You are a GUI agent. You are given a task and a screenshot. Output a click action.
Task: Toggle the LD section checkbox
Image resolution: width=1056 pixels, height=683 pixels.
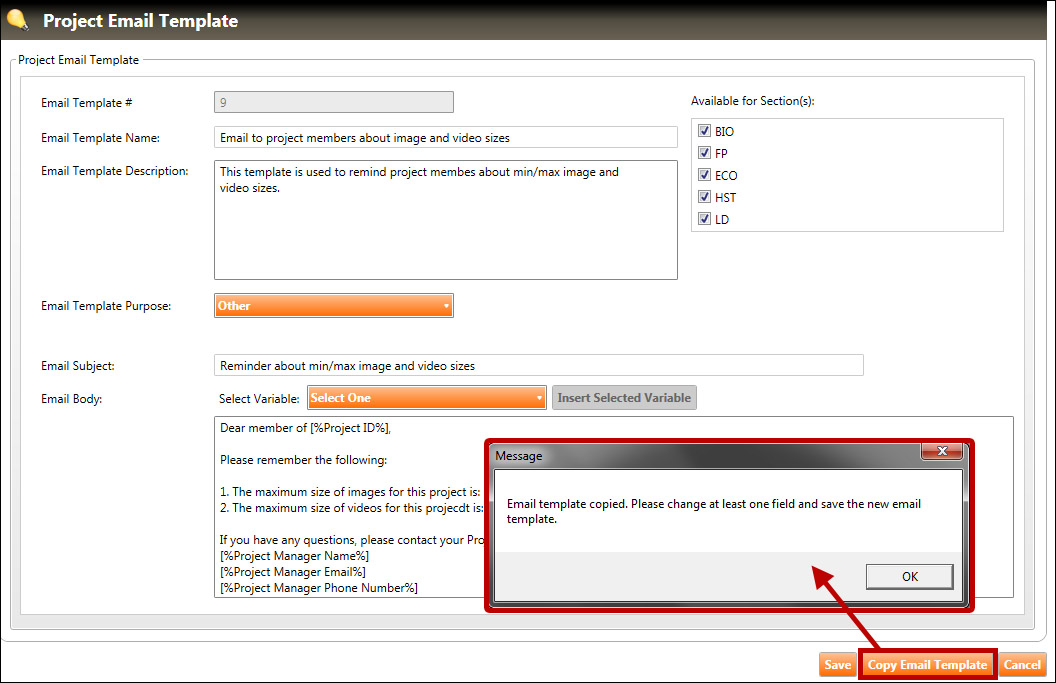(x=705, y=219)
